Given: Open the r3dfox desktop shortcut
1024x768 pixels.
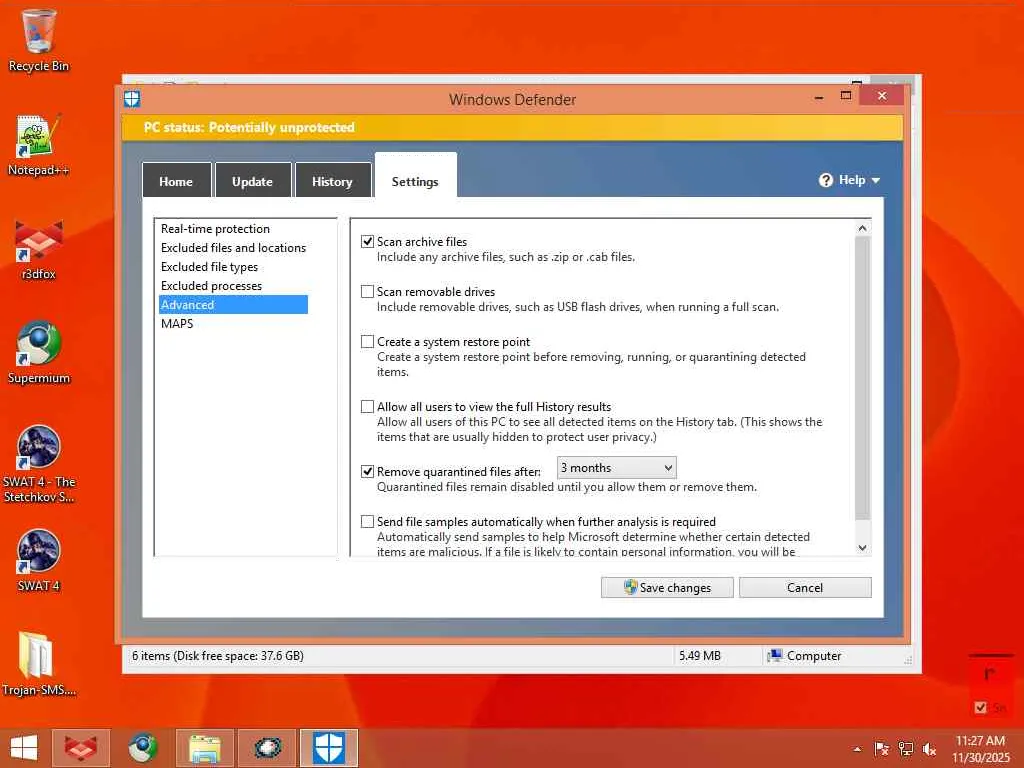Looking at the screenshot, I should point(39,249).
